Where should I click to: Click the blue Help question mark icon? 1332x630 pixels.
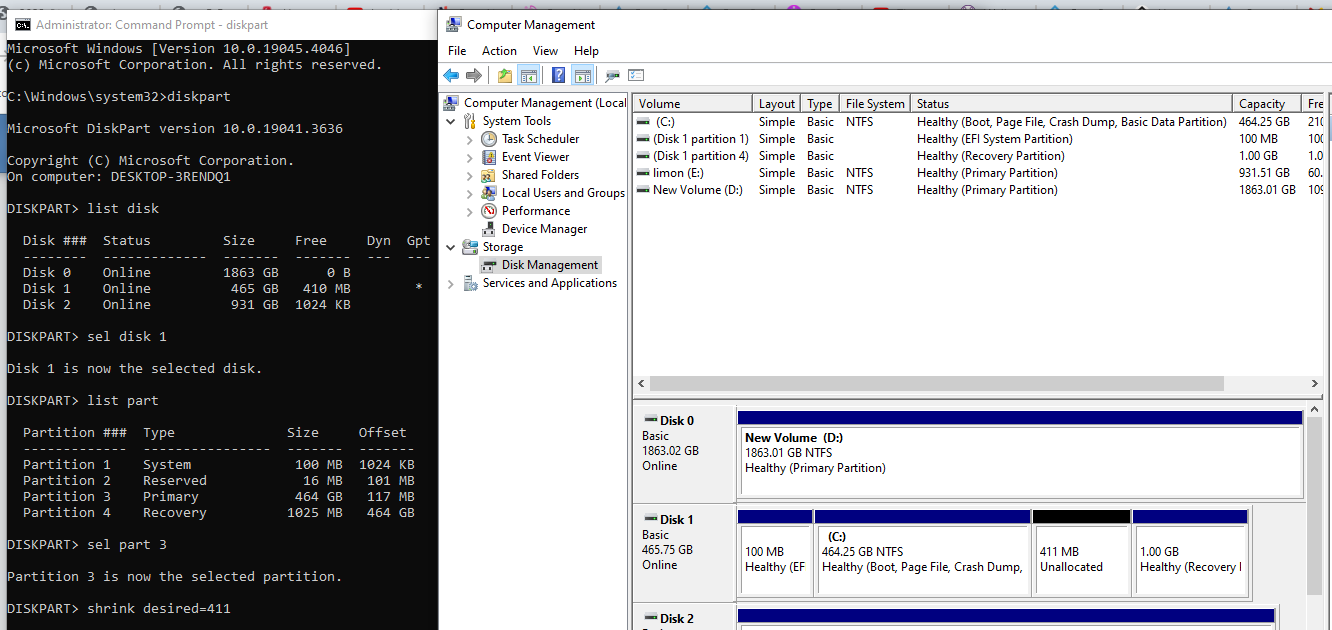click(x=559, y=75)
